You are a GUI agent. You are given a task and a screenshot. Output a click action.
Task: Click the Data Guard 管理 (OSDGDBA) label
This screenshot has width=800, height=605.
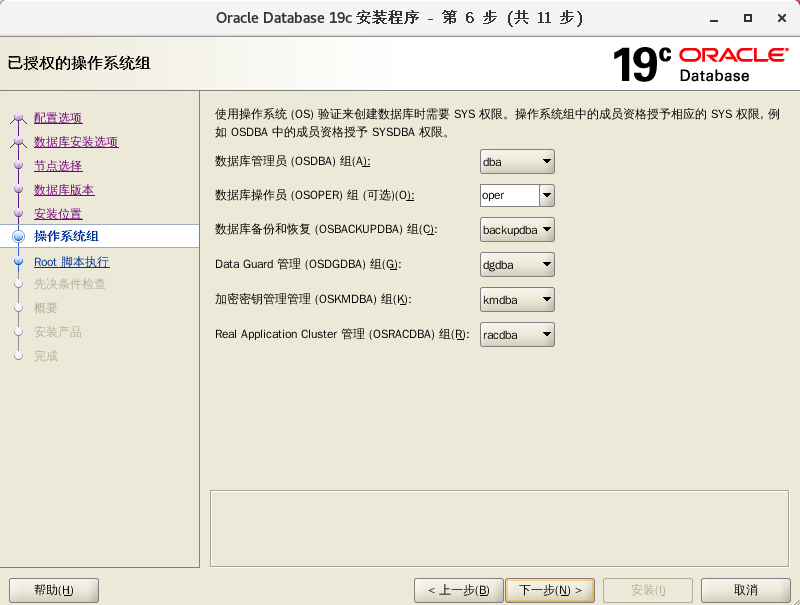pos(308,264)
